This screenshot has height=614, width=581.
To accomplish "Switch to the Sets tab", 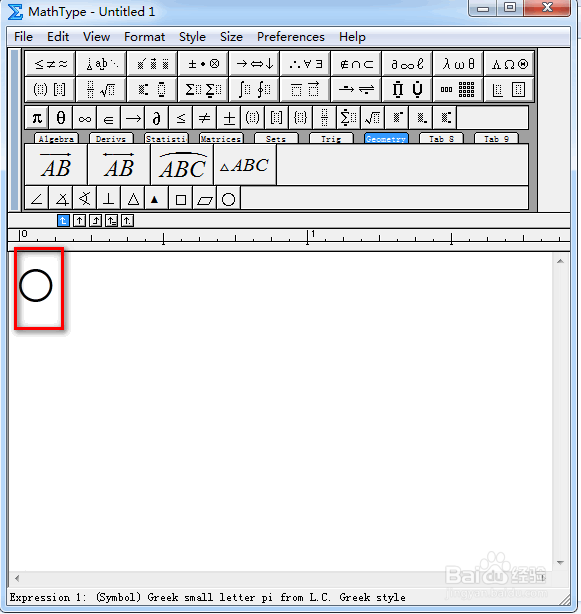I will coord(276,139).
